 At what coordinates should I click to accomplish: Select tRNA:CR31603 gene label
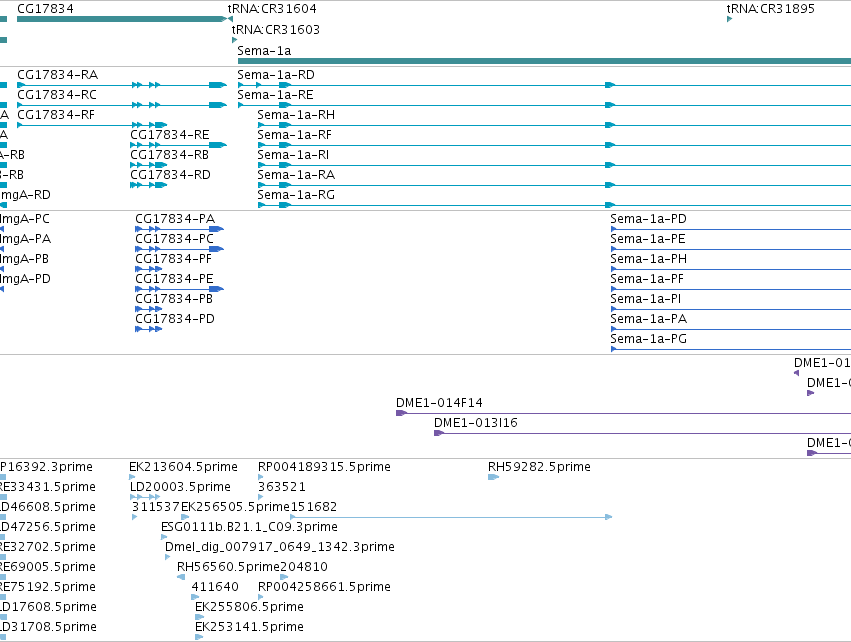point(276,29)
